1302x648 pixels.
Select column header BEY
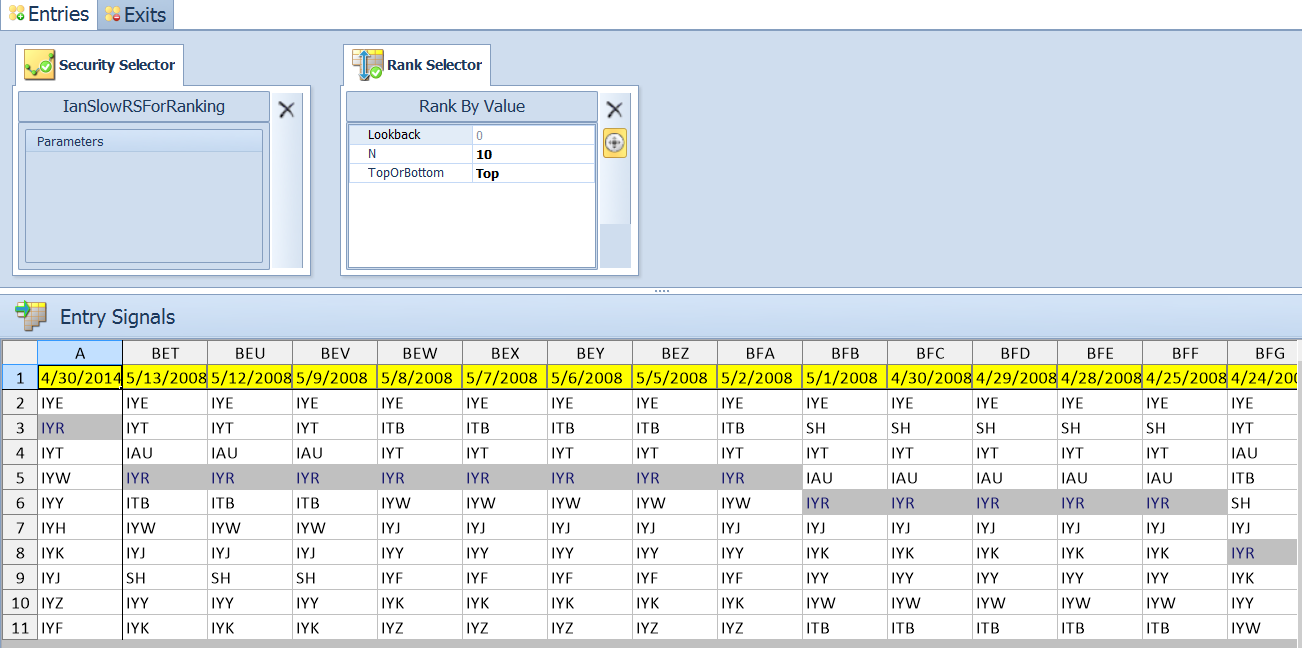pyautogui.click(x=590, y=353)
